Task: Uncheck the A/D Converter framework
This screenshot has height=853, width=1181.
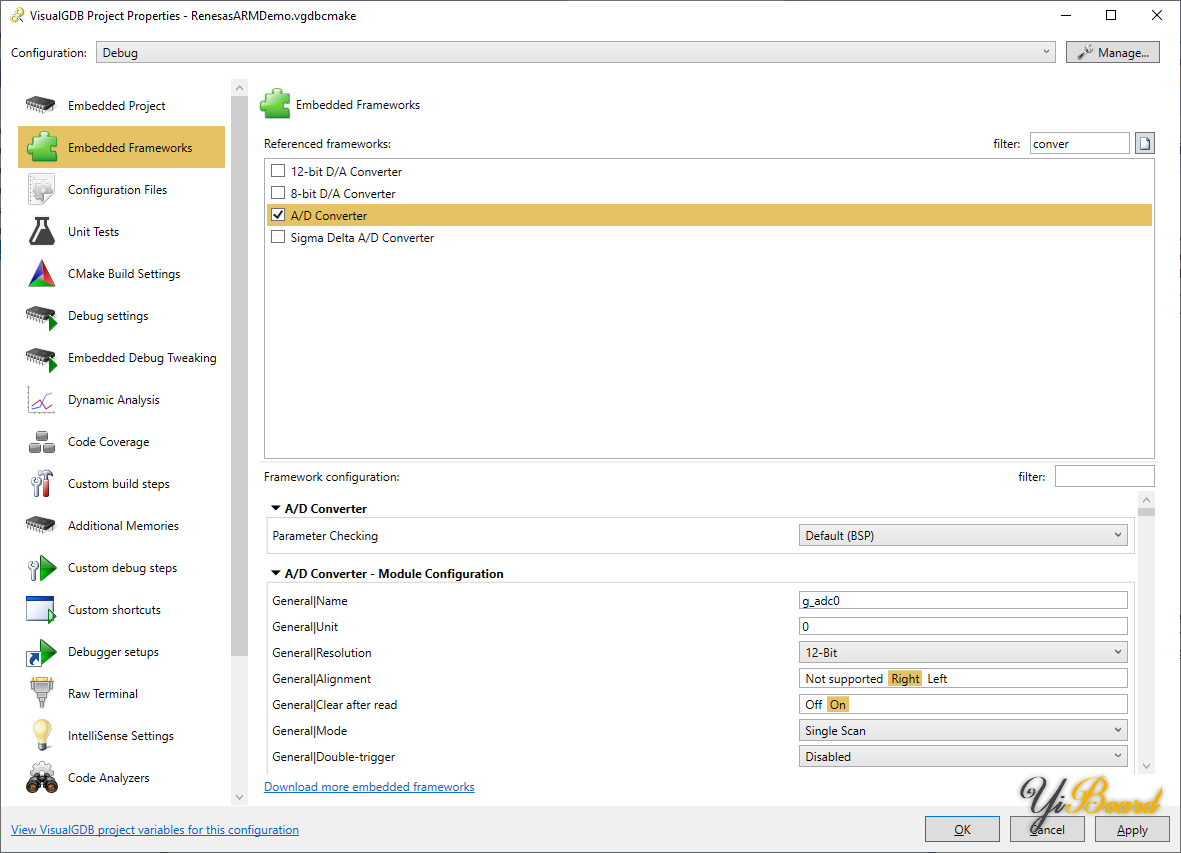Action: (278, 215)
